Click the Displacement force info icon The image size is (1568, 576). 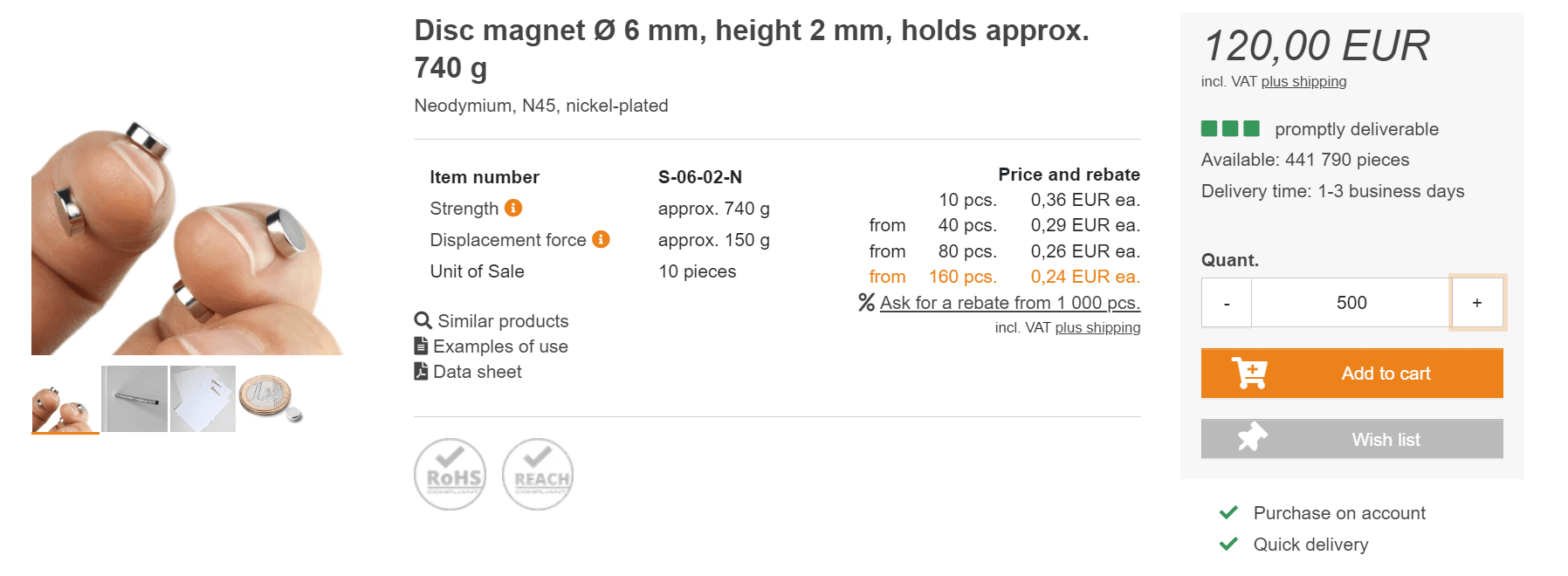pos(601,239)
